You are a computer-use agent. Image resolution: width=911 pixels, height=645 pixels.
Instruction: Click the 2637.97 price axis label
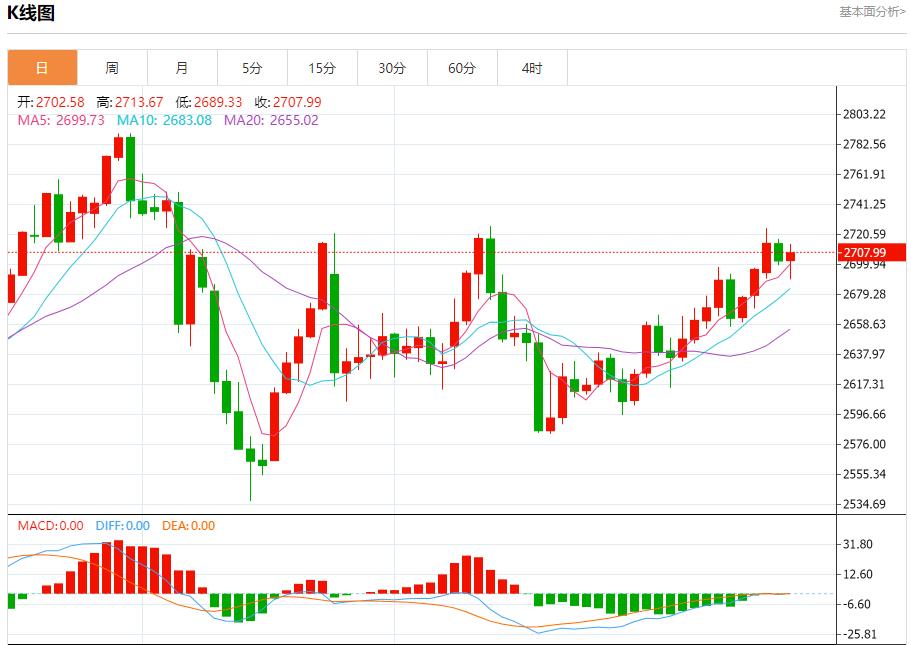tap(865, 354)
